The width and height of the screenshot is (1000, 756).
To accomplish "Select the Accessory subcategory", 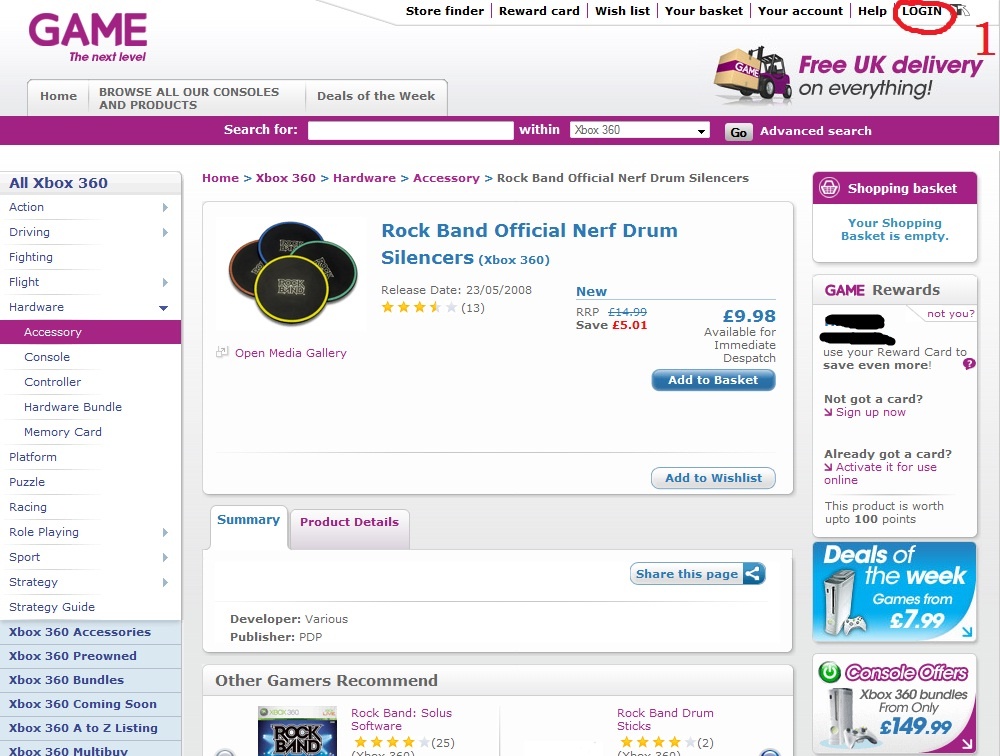I will 91,332.
